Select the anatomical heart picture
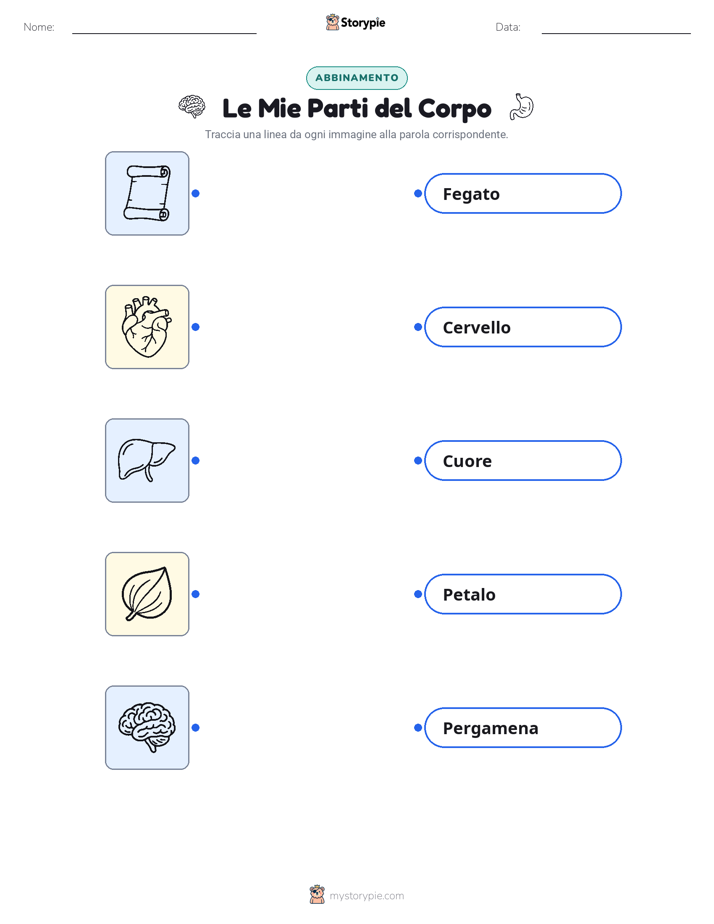 coord(147,327)
